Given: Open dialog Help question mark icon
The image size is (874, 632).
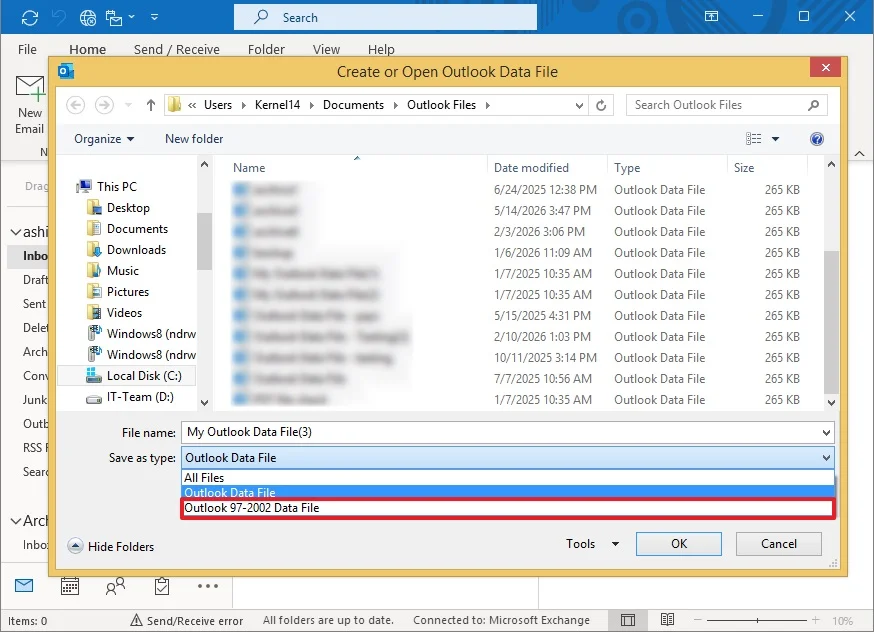Looking at the screenshot, I should tap(817, 139).
